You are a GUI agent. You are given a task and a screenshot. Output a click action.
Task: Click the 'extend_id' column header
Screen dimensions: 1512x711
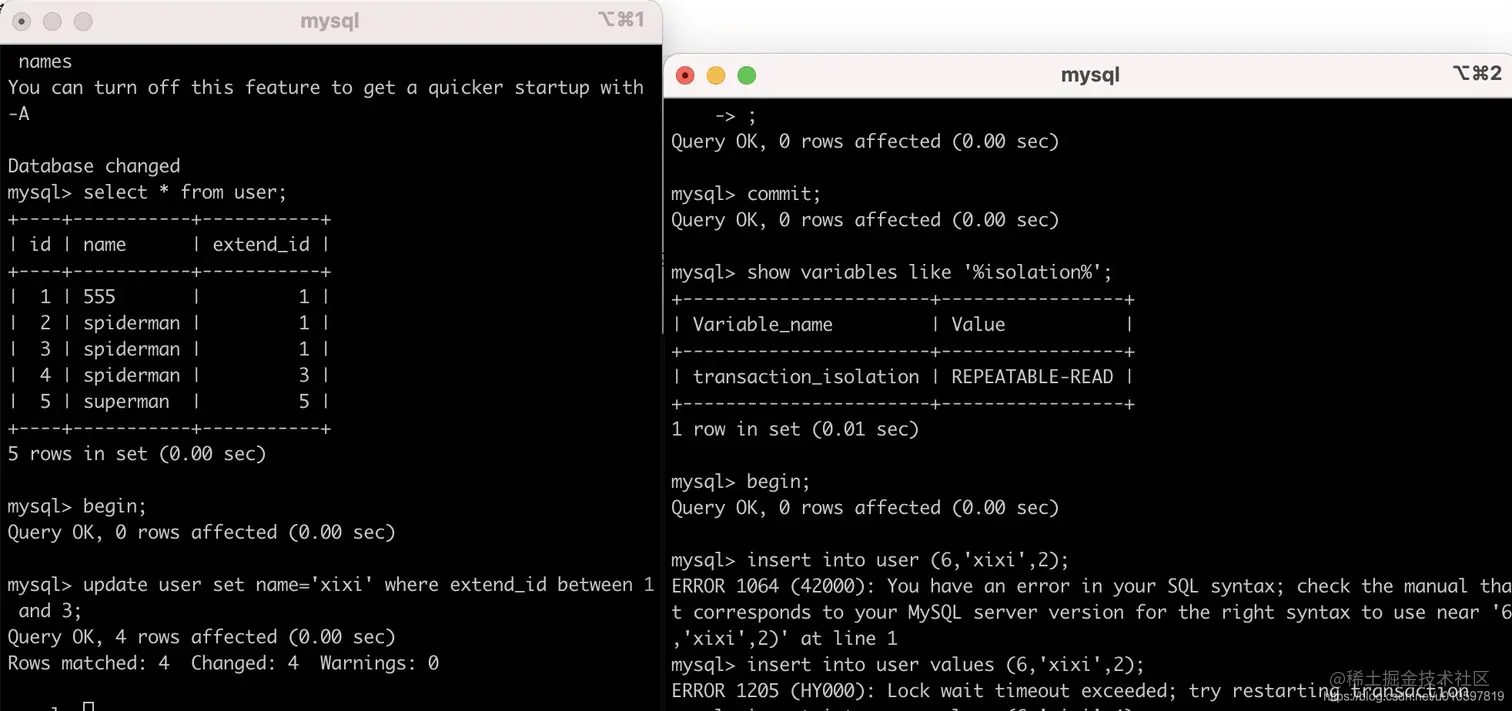coord(261,244)
